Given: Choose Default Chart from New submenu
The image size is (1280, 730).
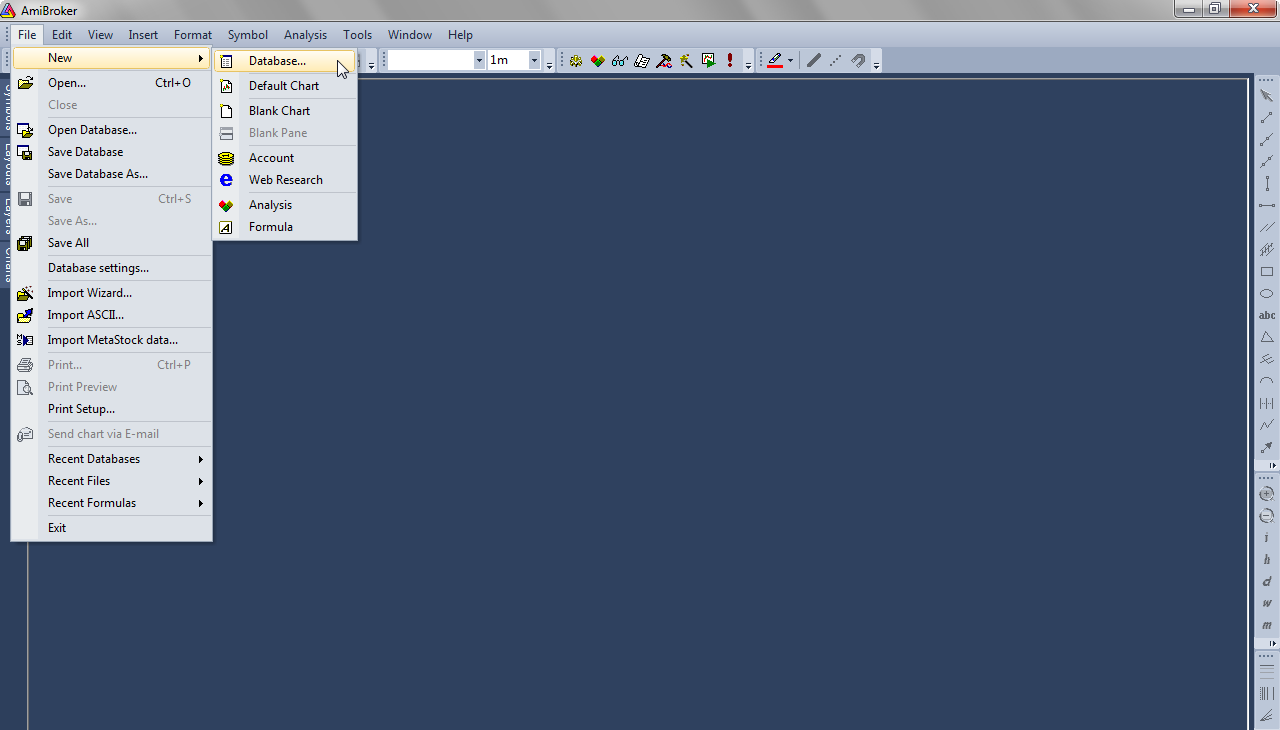Looking at the screenshot, I should click(x=285, y=86).
